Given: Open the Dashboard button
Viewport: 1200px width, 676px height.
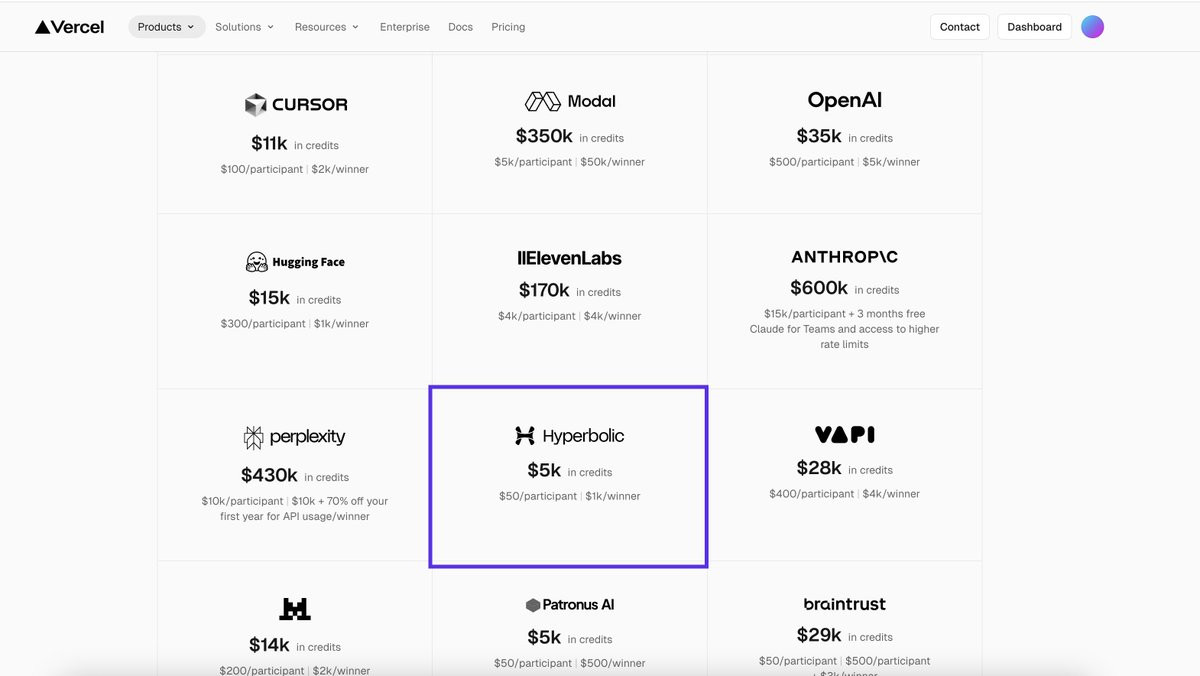Looking at the screenshot, I should (1035, 27).
